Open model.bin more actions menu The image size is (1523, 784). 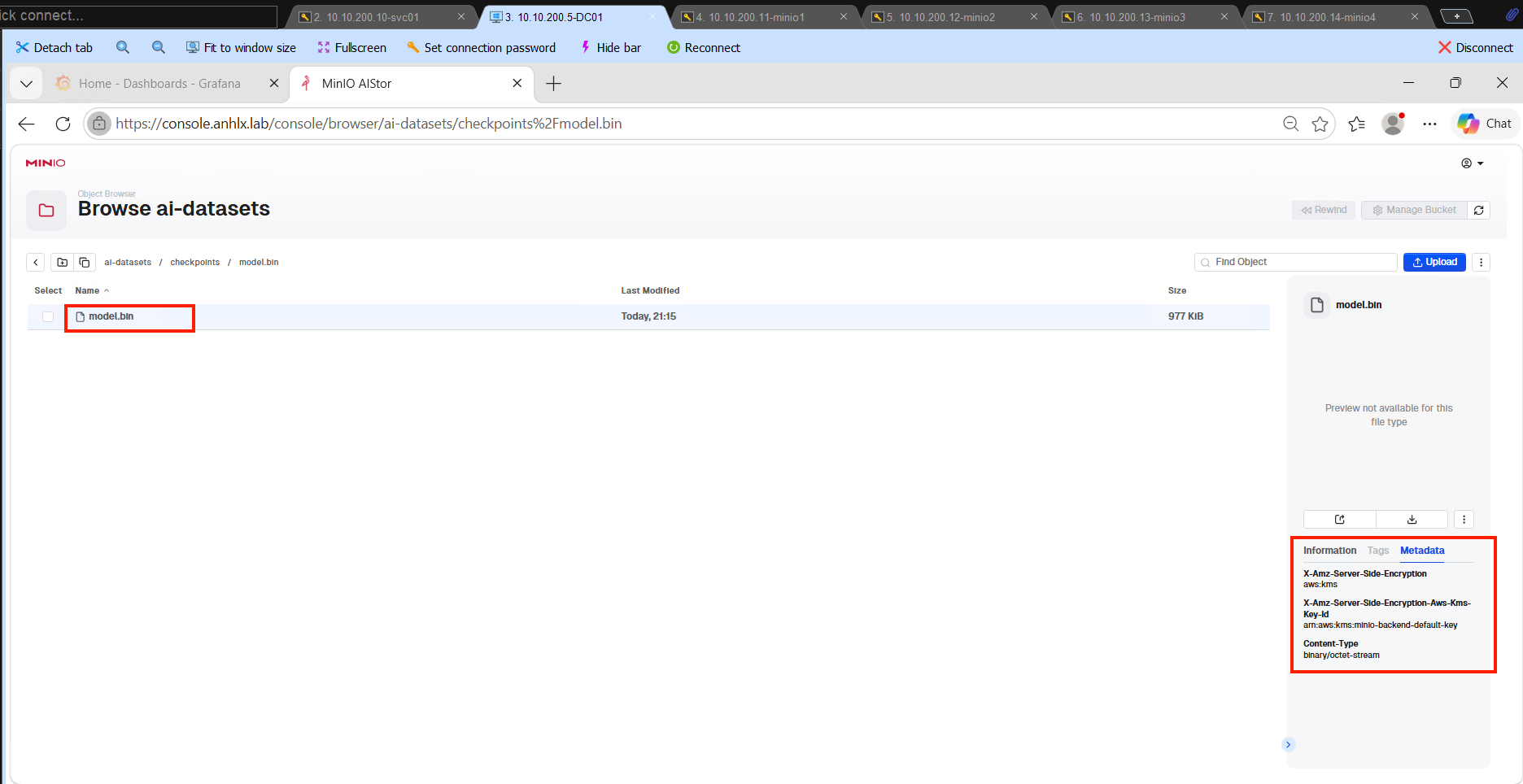point(1464,520)
